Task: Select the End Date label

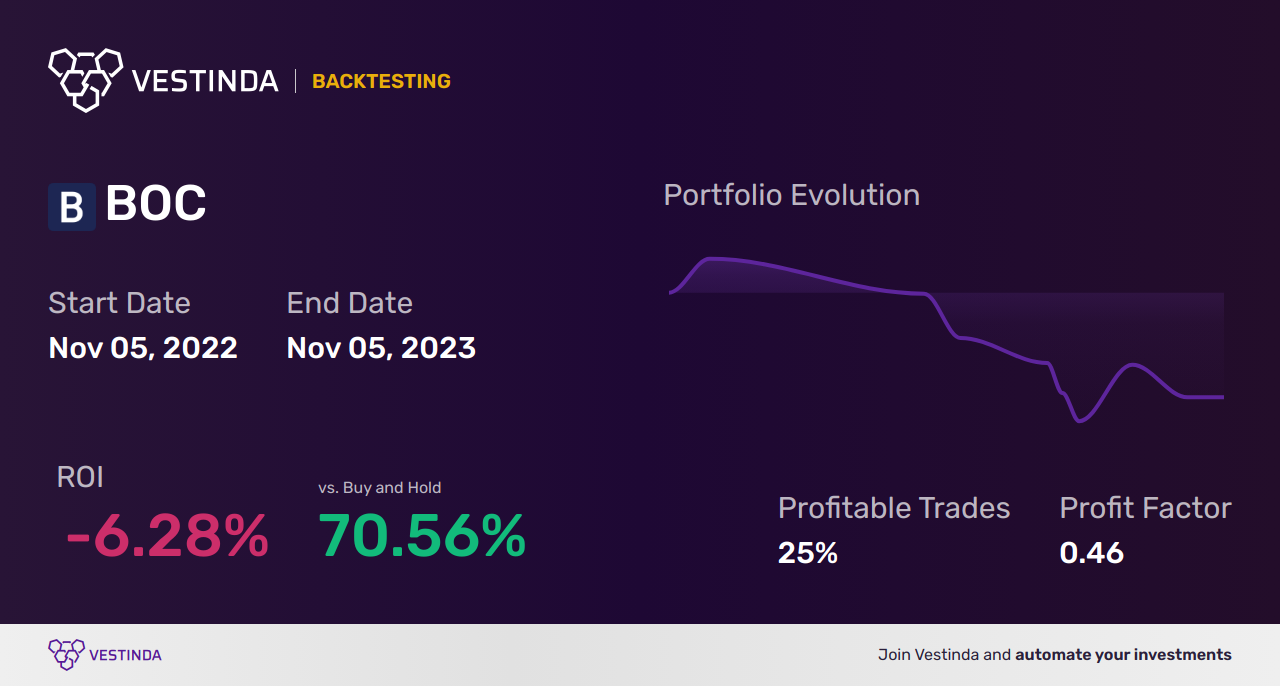Action: (x=349, y=302)
